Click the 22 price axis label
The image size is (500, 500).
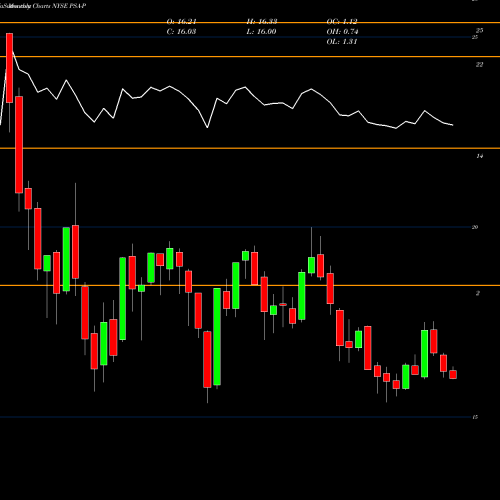click(x=479, y=65)
